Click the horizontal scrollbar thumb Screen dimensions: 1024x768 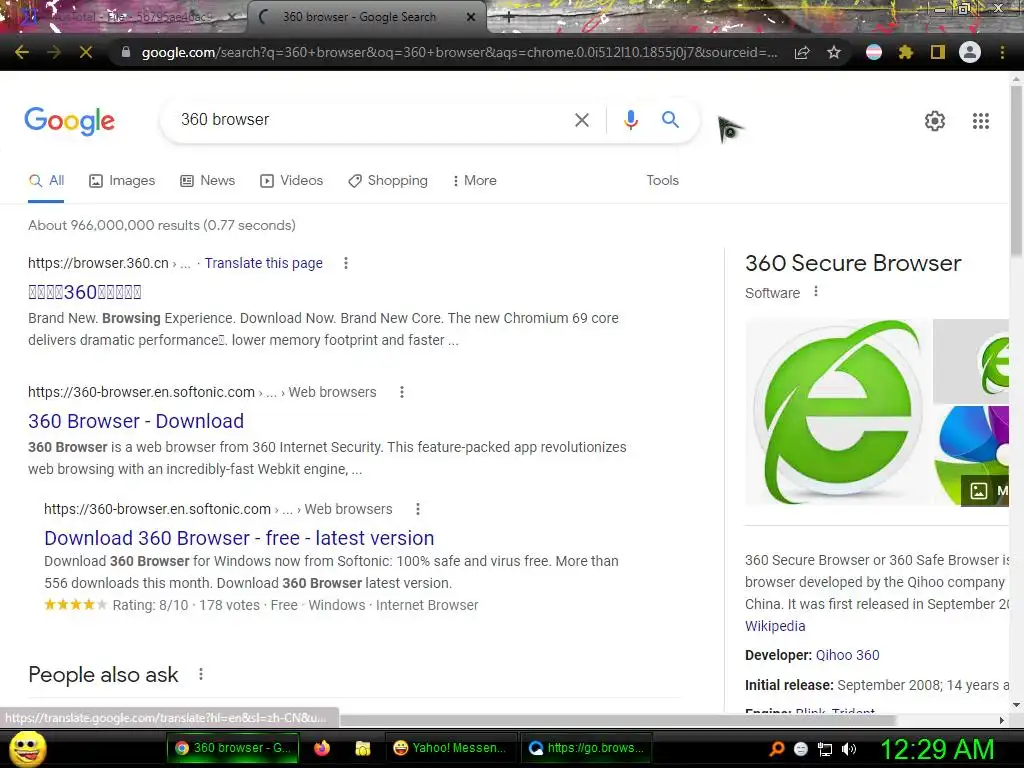[617, 720]
